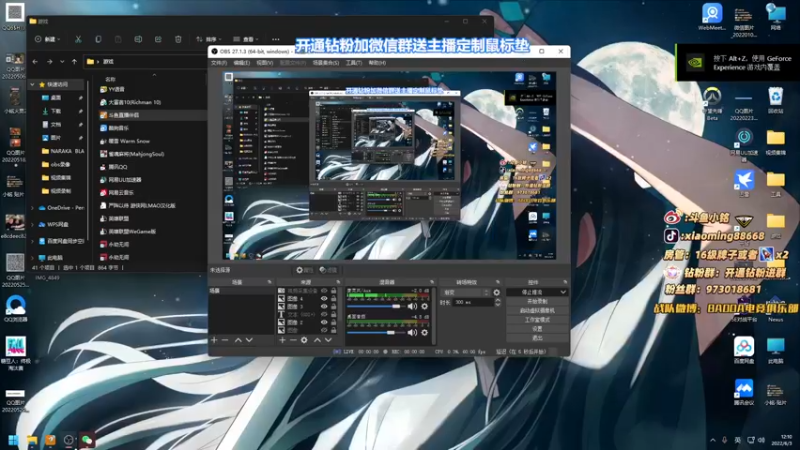Screen dimensions: 800x450
Task: Click the Delete trash icon in Explorer toolbar
Action: 178,39
